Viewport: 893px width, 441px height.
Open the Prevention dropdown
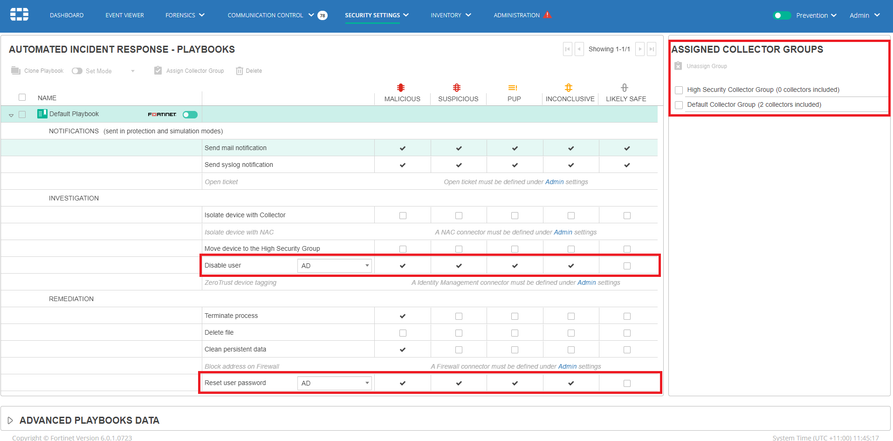coord(816,15)
